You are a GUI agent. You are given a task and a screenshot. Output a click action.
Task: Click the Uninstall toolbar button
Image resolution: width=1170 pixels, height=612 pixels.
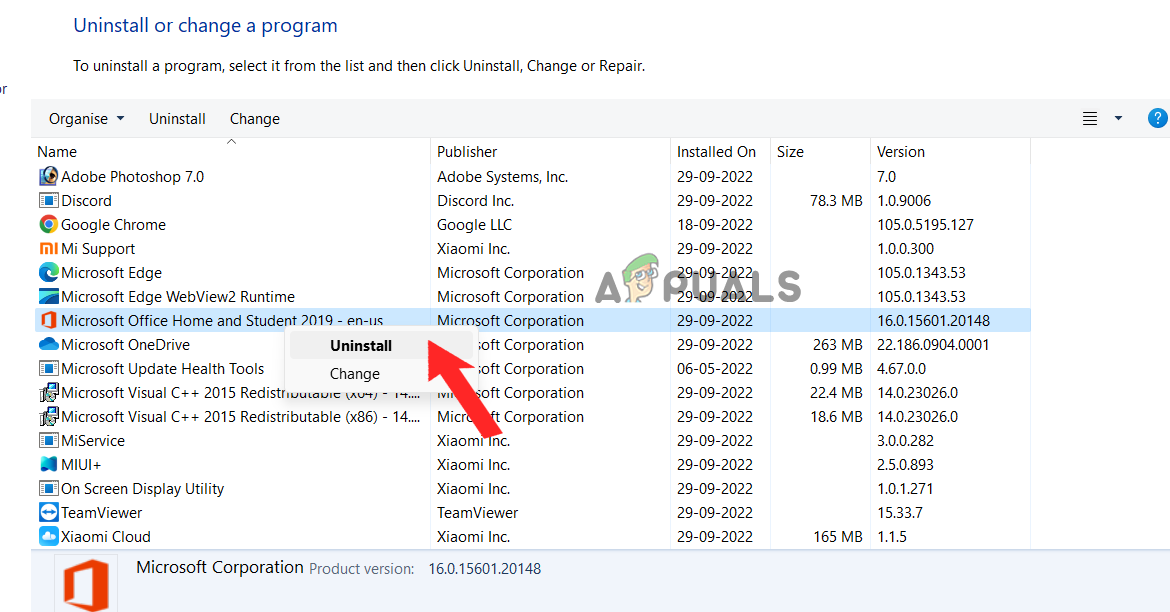[x=177, y=118]
